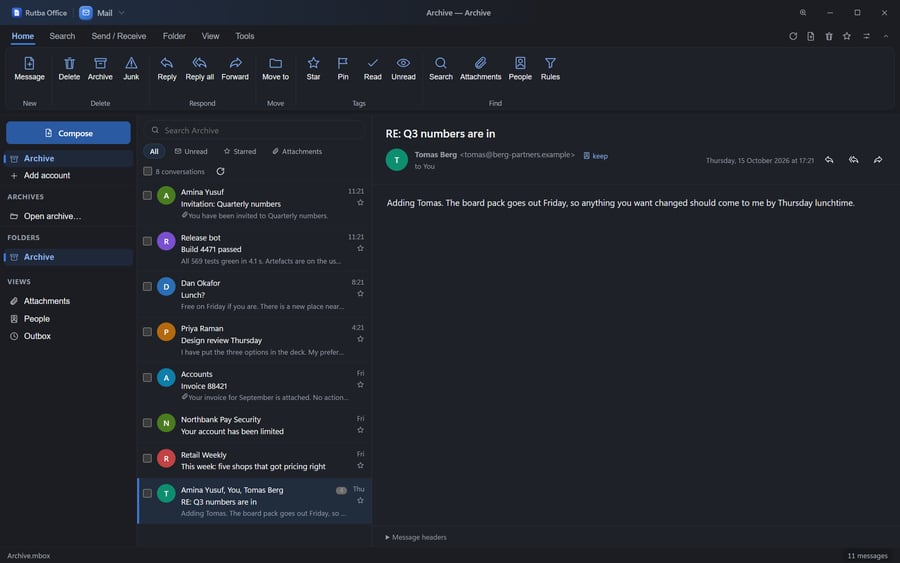This screenshot has height=563, width=900.
Task: Click Add account in sidebar
Action: [68, 176]
